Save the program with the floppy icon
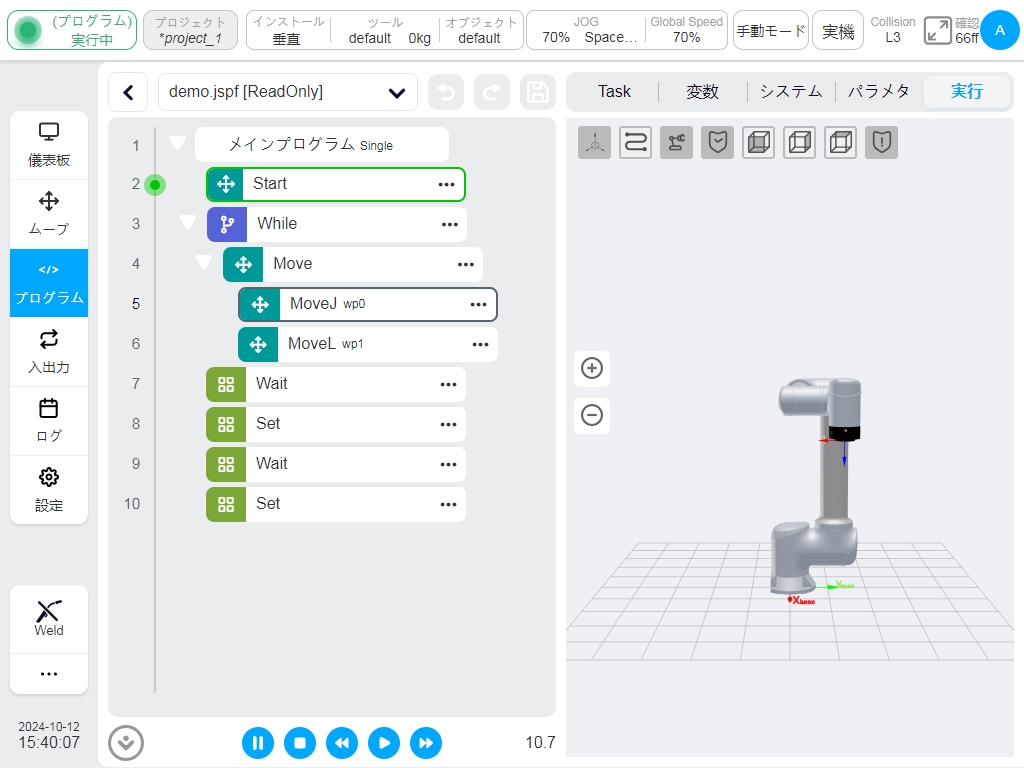The image size is (1024, 768). [x=537, y=92]
